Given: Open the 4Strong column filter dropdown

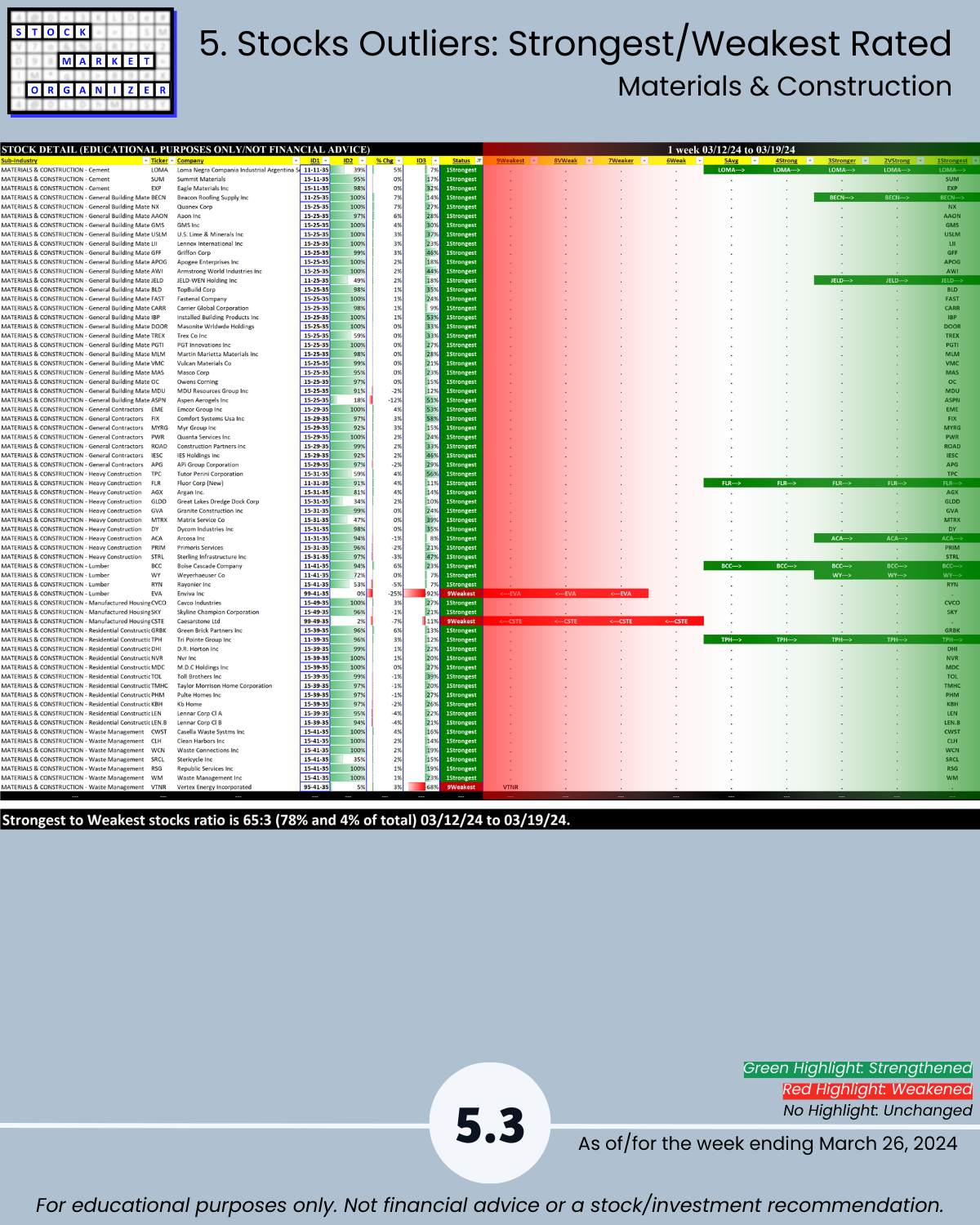Looking at the screenshot, I should 810,161.
